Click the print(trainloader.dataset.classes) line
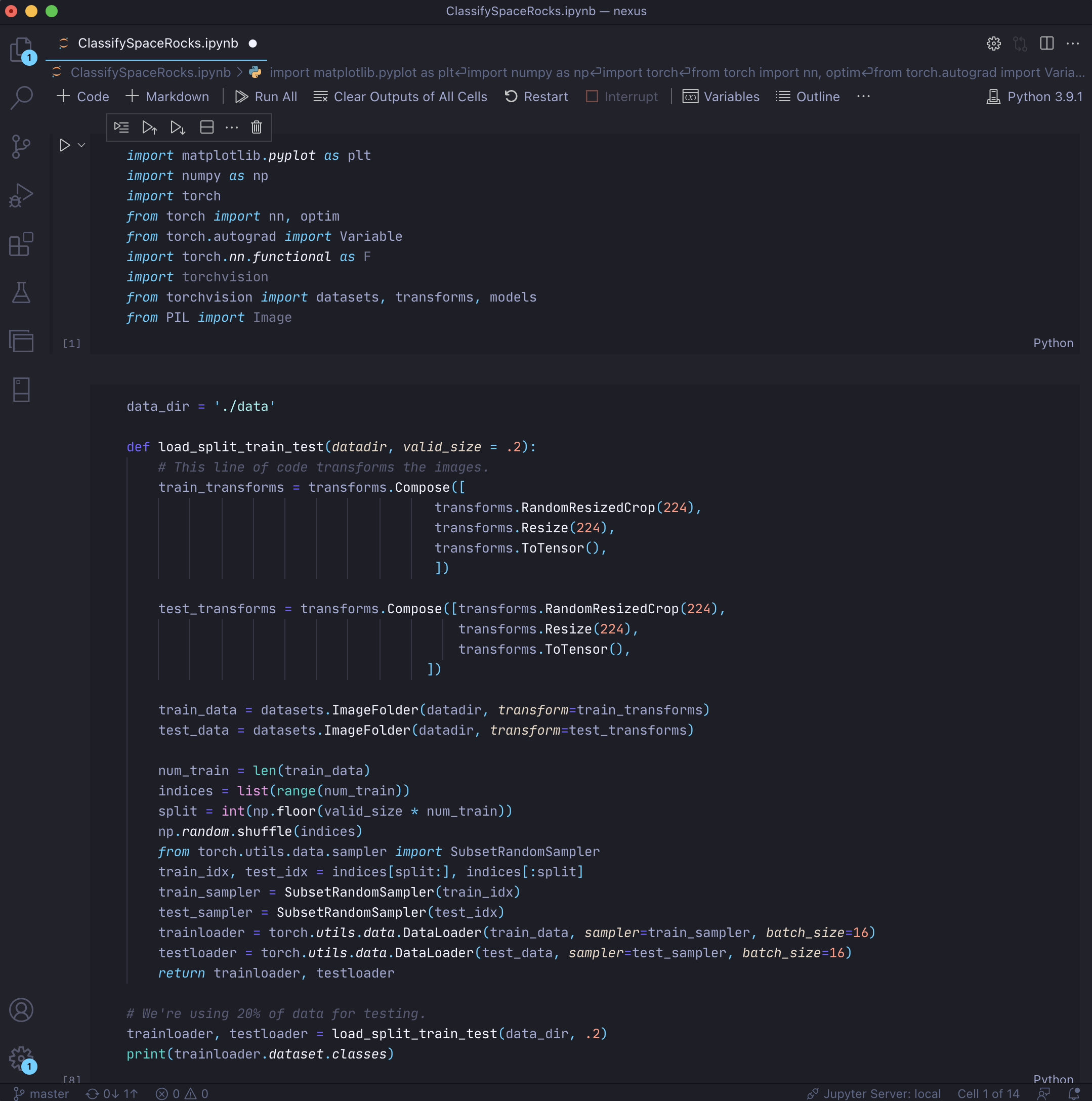This screenshot has height=1101, width=1092. (x=260, y=1054)
